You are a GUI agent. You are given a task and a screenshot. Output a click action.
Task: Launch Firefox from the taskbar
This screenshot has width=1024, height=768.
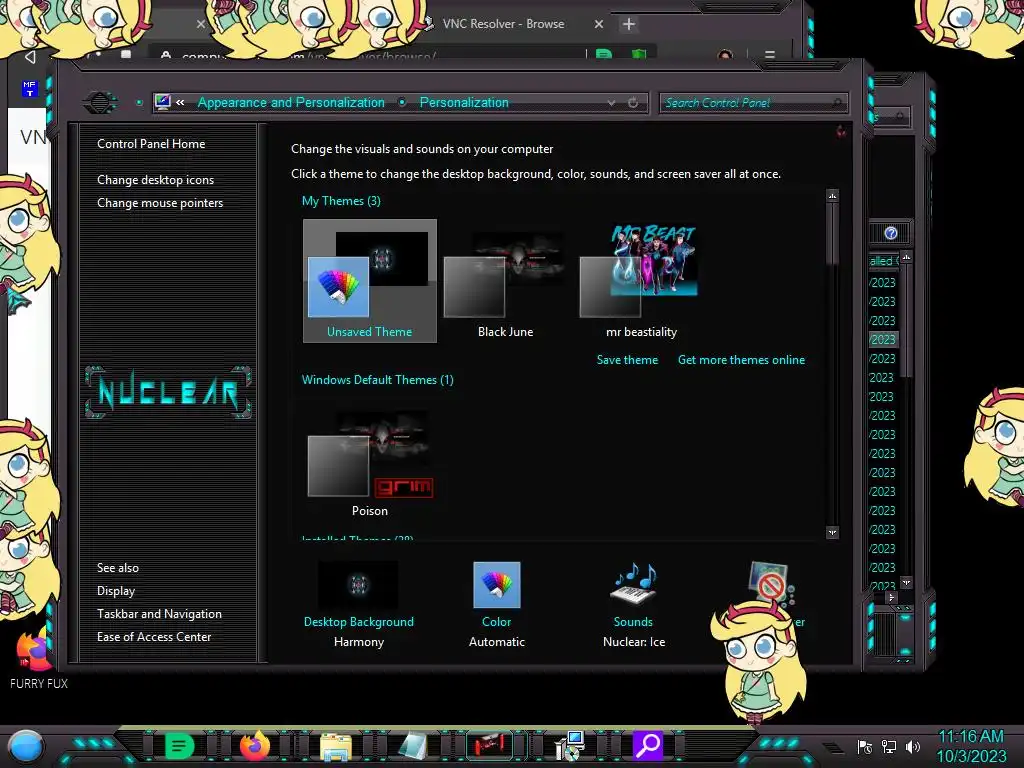(x=255, y=745)
